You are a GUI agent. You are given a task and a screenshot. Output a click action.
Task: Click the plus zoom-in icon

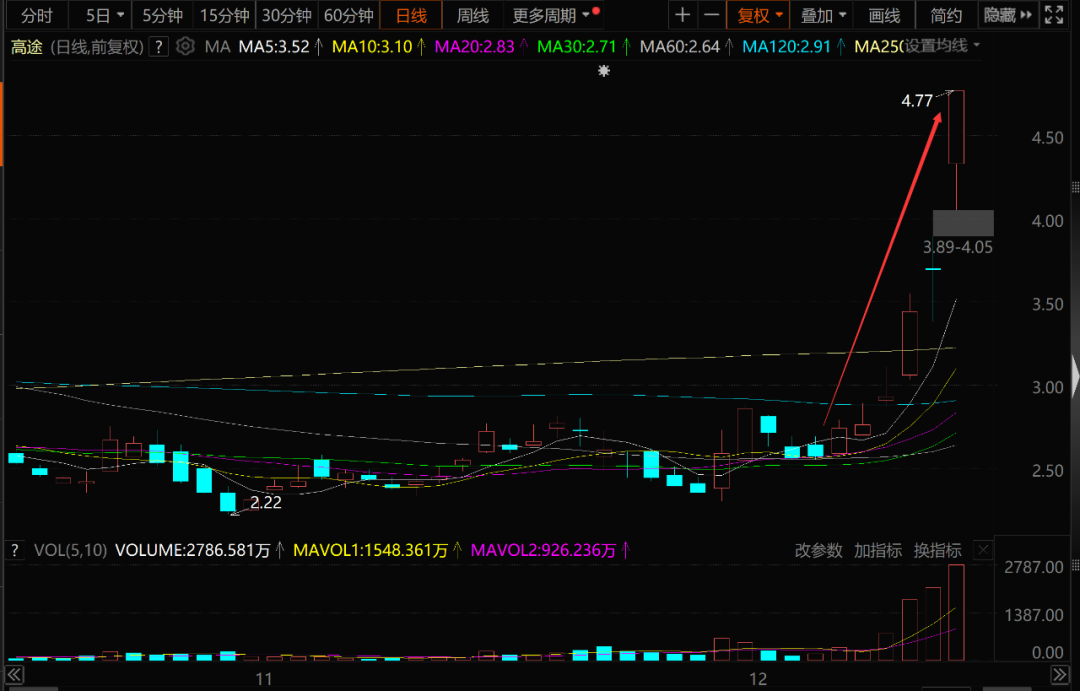(x=683, y=15)
